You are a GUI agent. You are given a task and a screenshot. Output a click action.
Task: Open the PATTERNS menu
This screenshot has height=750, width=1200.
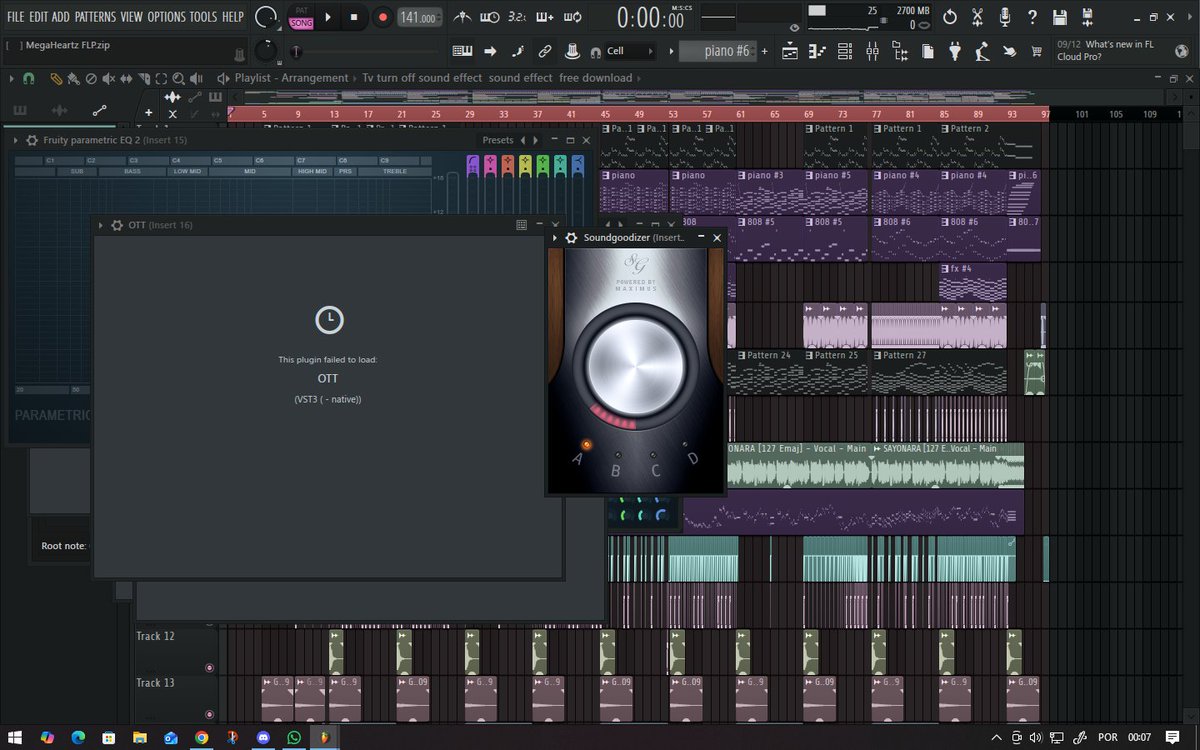tap(95, 17)
